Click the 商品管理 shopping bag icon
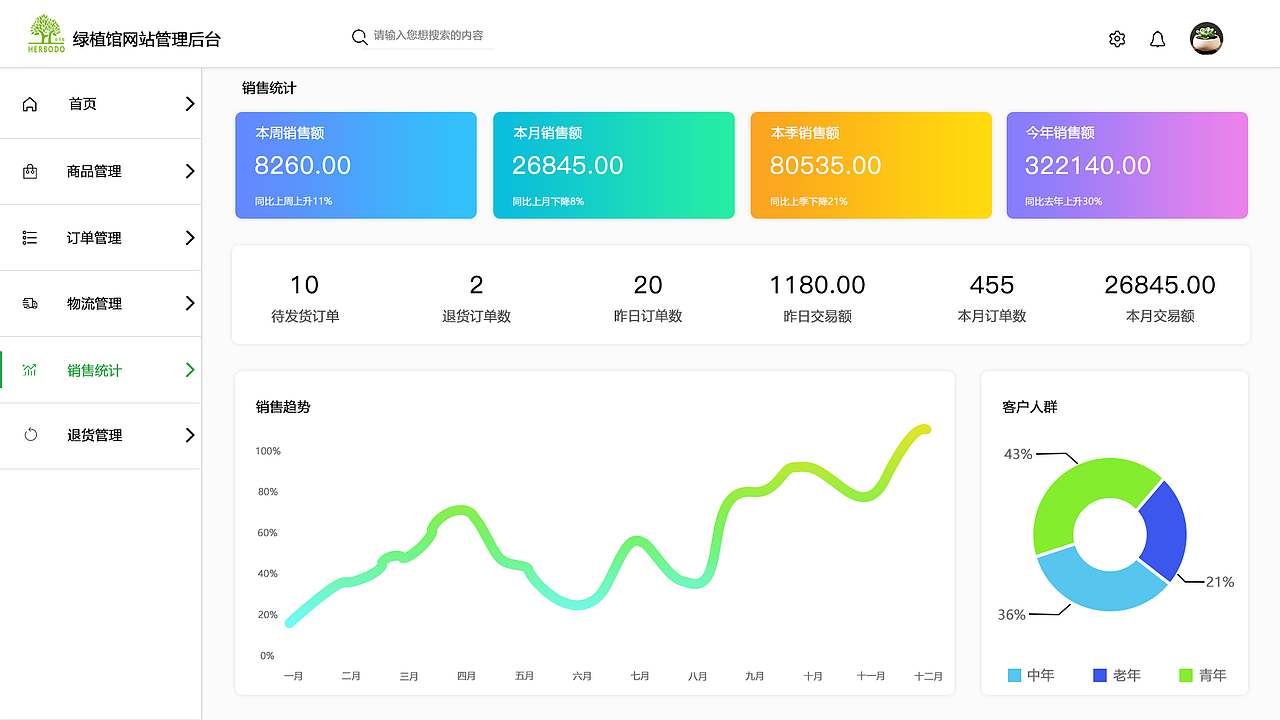1280x720 pixels. pos(31,170)
